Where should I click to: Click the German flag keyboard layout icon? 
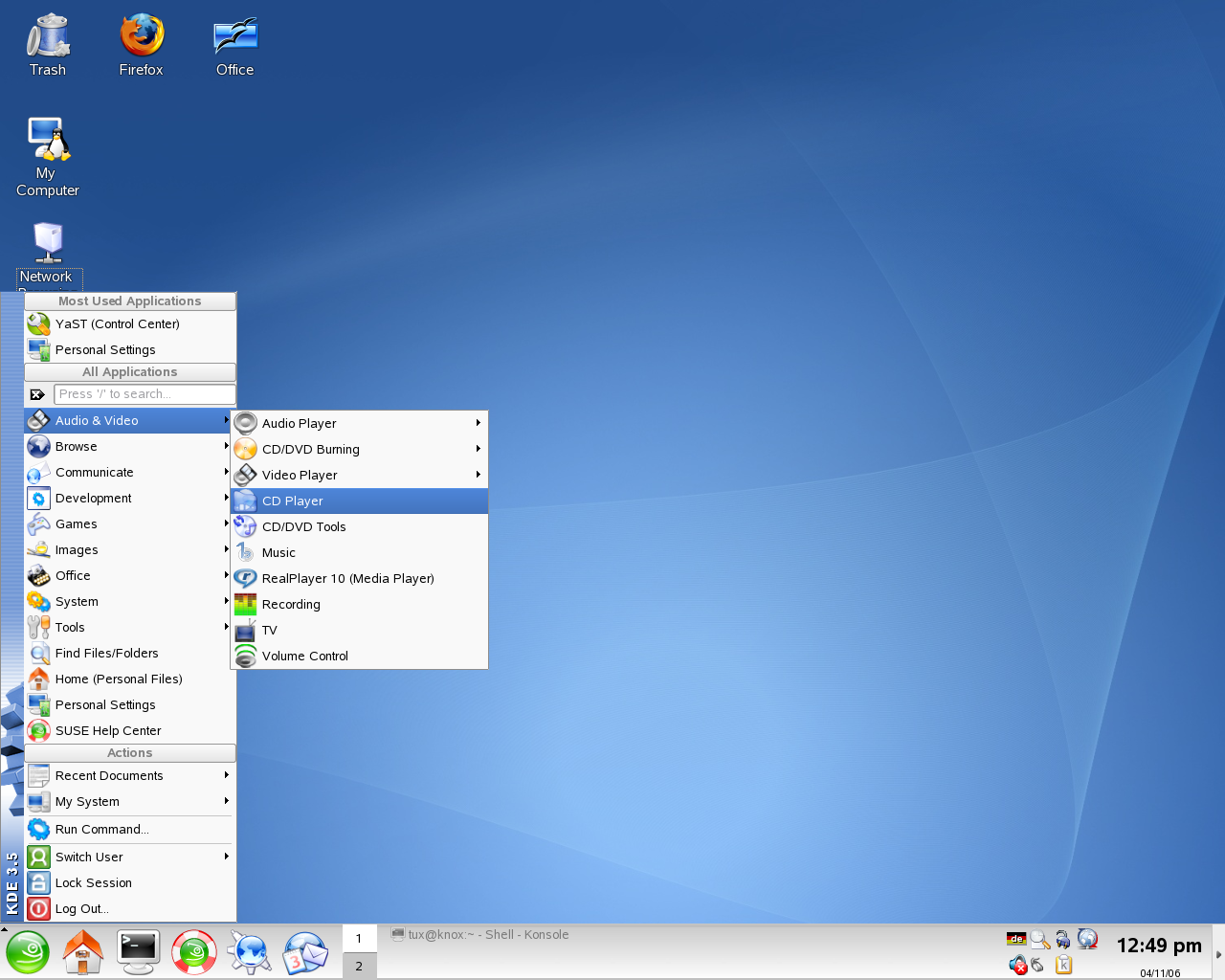pos(1016,939)
